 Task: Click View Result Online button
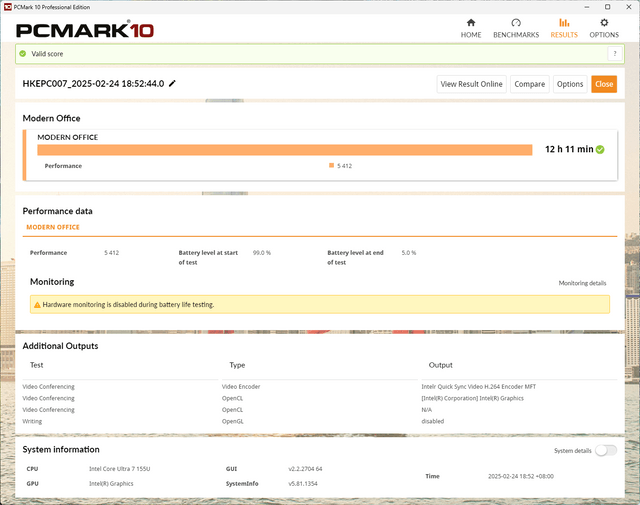471,84
